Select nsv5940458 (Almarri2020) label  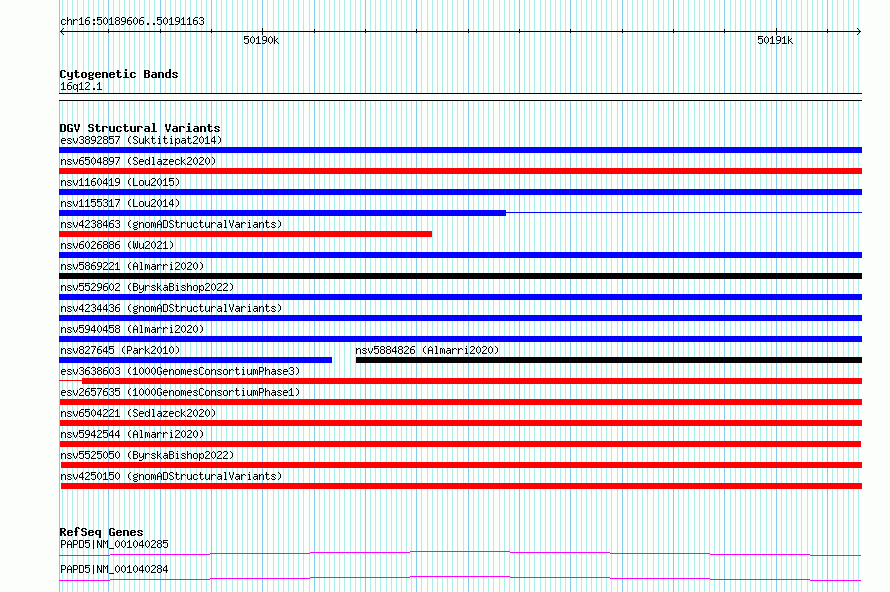pyautogui.click(x=132, y=329)
